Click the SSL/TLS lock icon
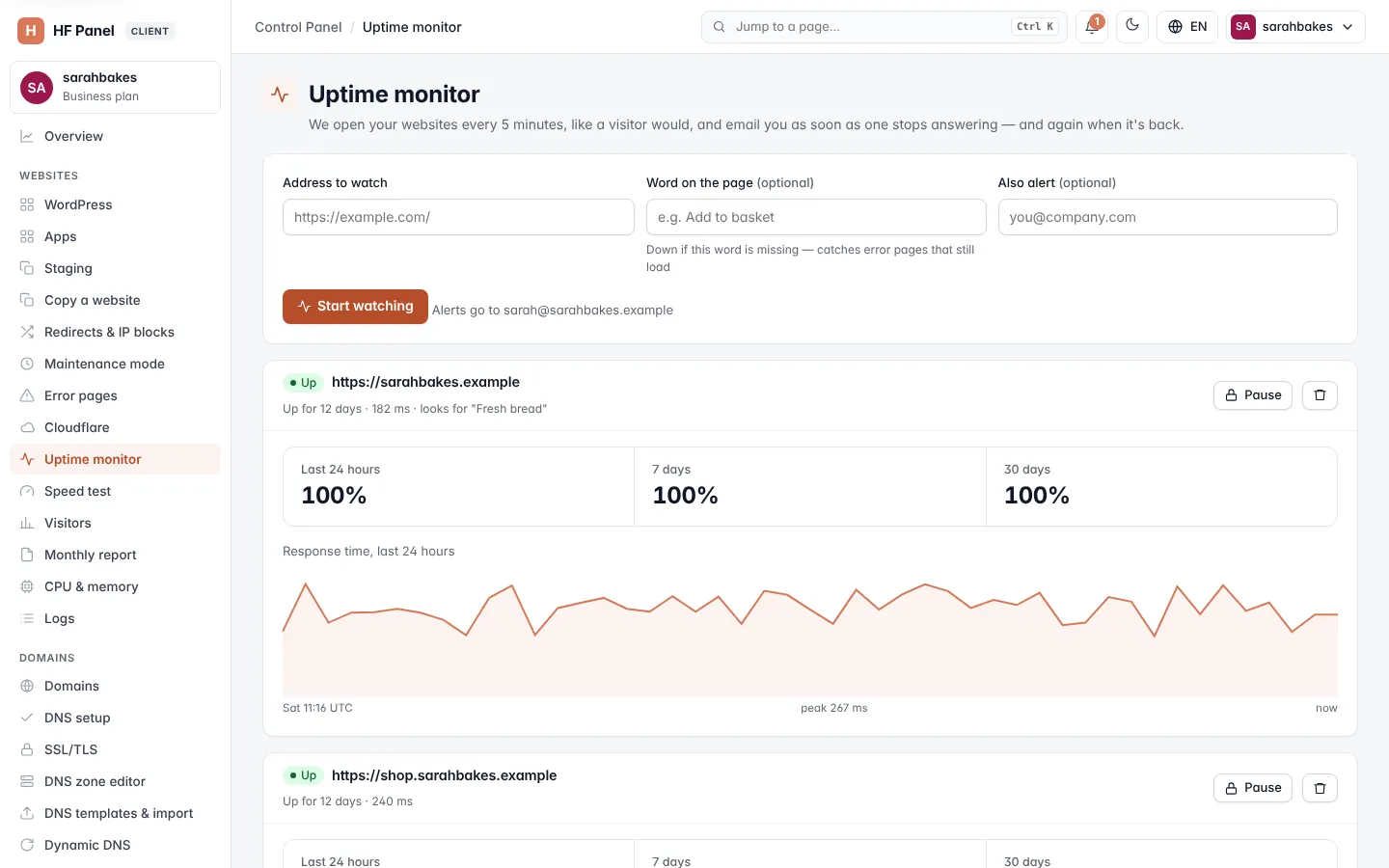Image resolution: width=1389 pixels, height=868 pixels. point(27,749)
